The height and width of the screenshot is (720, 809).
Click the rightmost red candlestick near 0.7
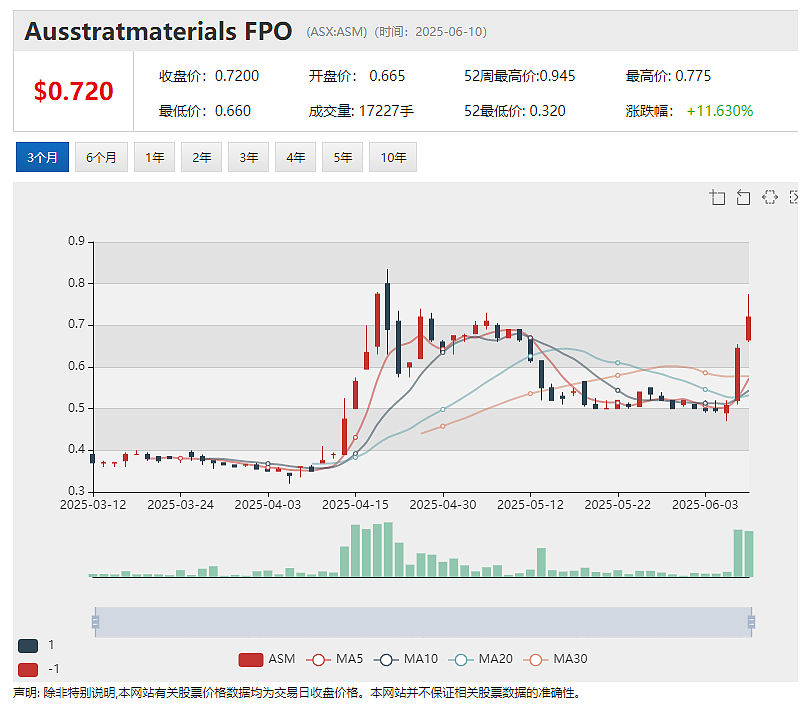tap(748, 328)
